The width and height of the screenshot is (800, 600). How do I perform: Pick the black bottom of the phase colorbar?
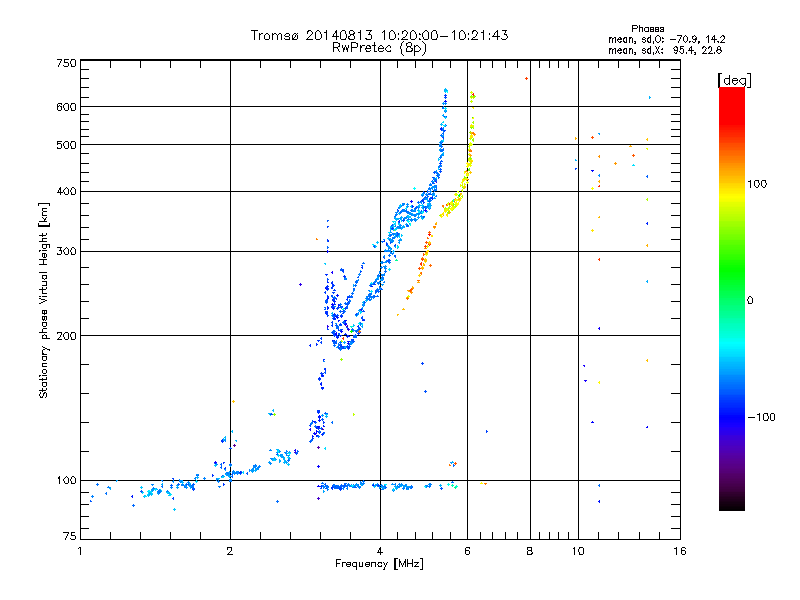(x=732, y=505)
